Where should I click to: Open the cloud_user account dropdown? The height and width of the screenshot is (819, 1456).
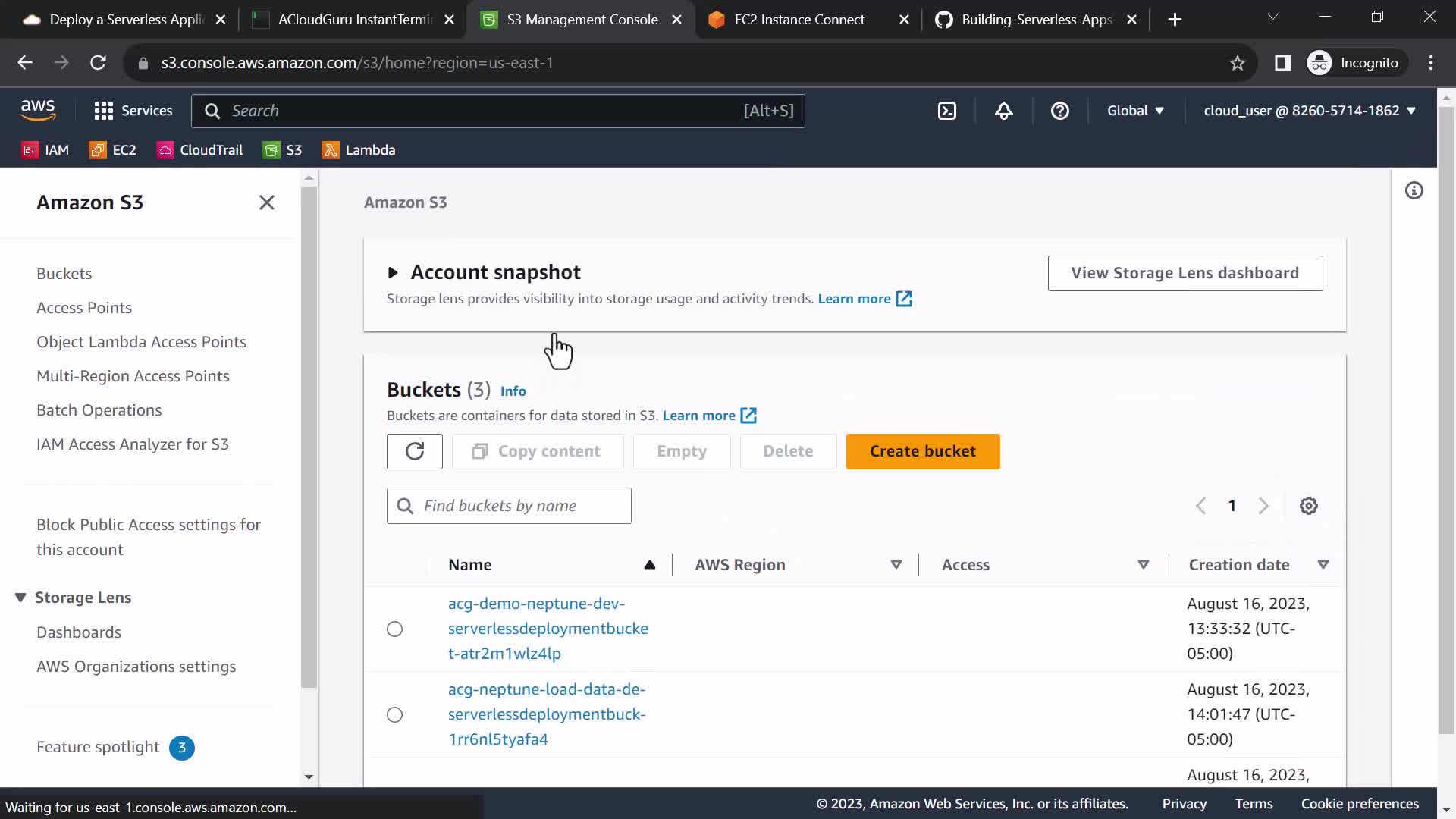[x=1309, y=111]
